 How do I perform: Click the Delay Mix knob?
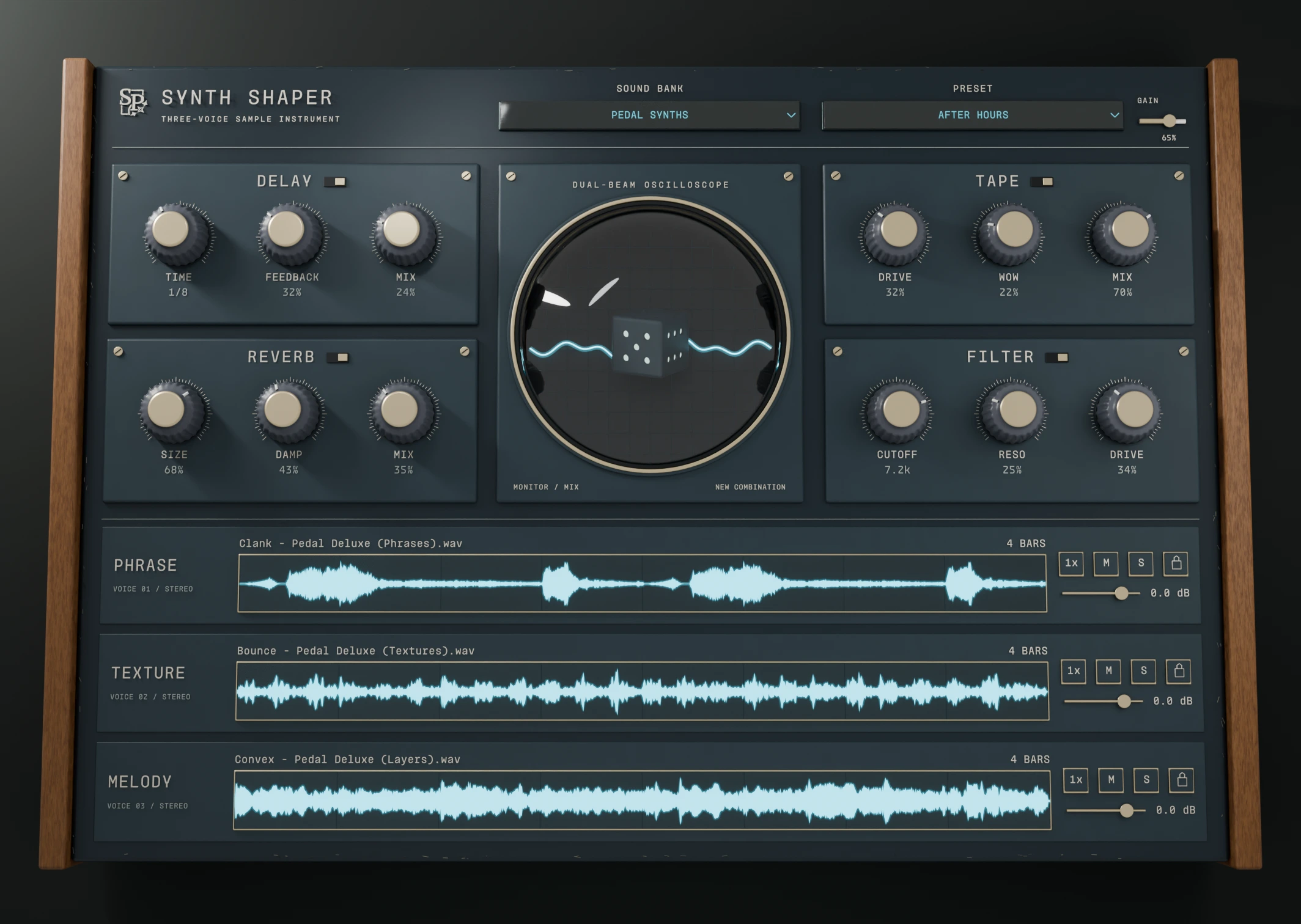tap(405, 235)
